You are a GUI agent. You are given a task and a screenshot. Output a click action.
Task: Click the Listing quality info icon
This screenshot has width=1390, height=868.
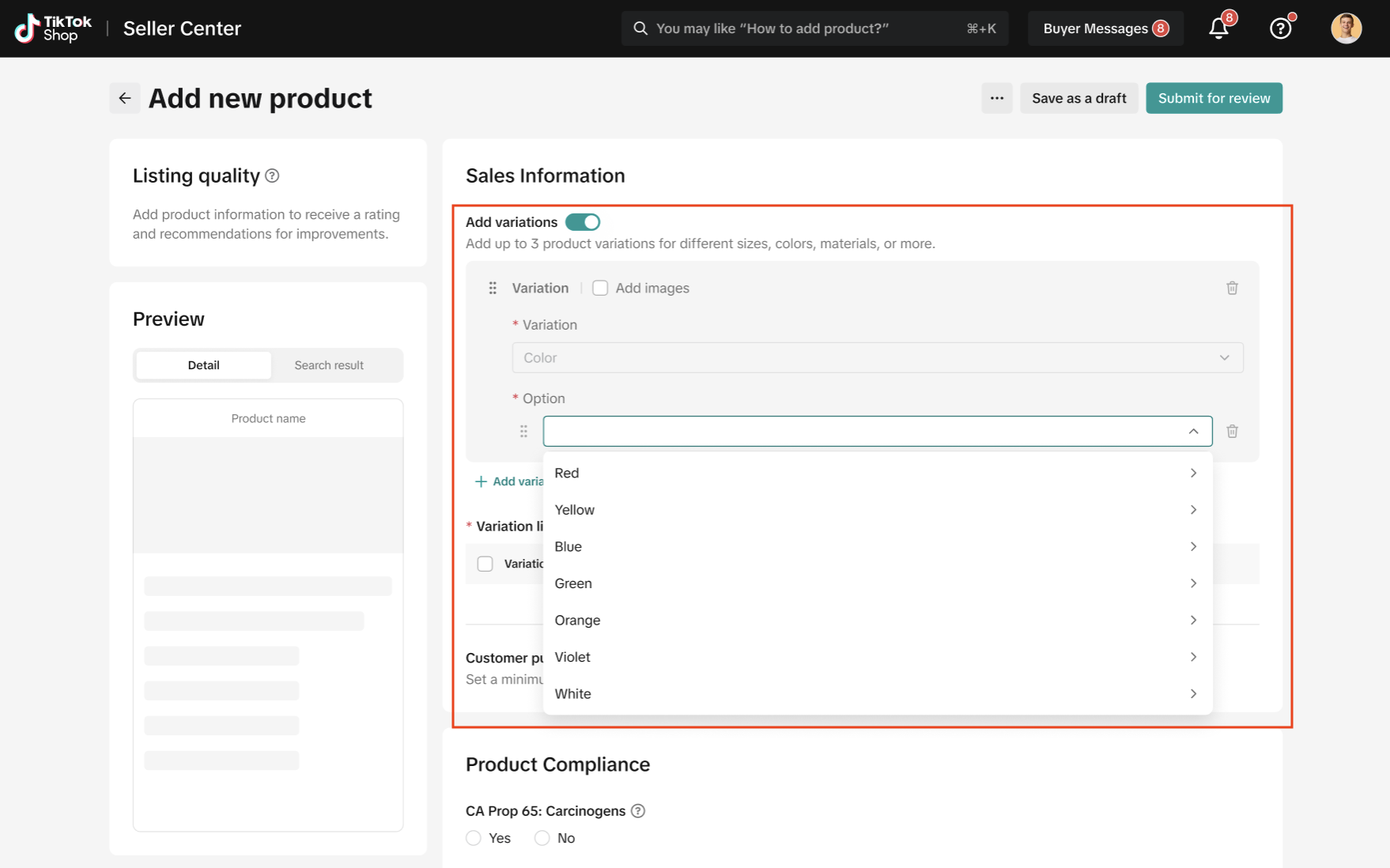click(x=272, y=175)
